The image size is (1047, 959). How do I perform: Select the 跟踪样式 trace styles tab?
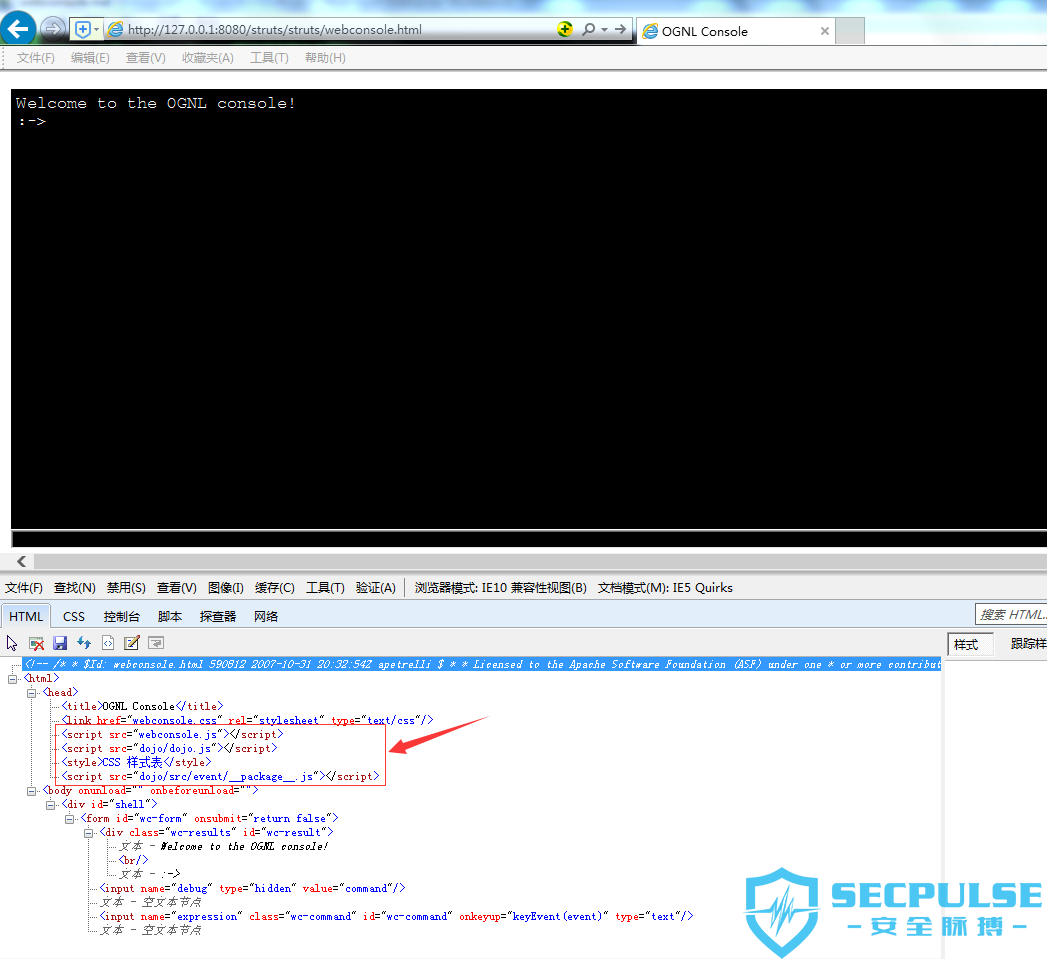click(1028, 644)
